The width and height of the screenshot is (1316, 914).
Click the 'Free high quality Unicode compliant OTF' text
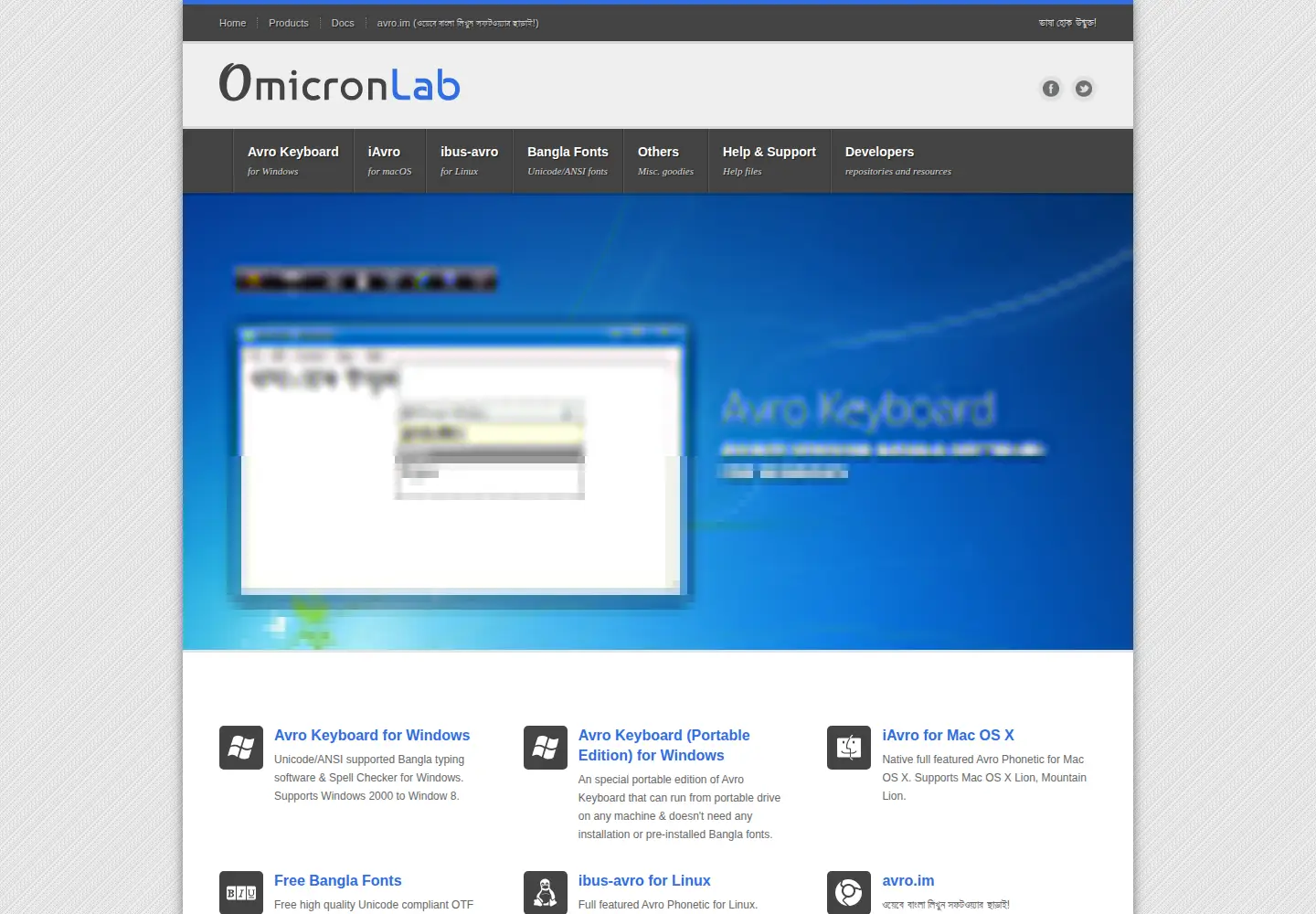374,905
